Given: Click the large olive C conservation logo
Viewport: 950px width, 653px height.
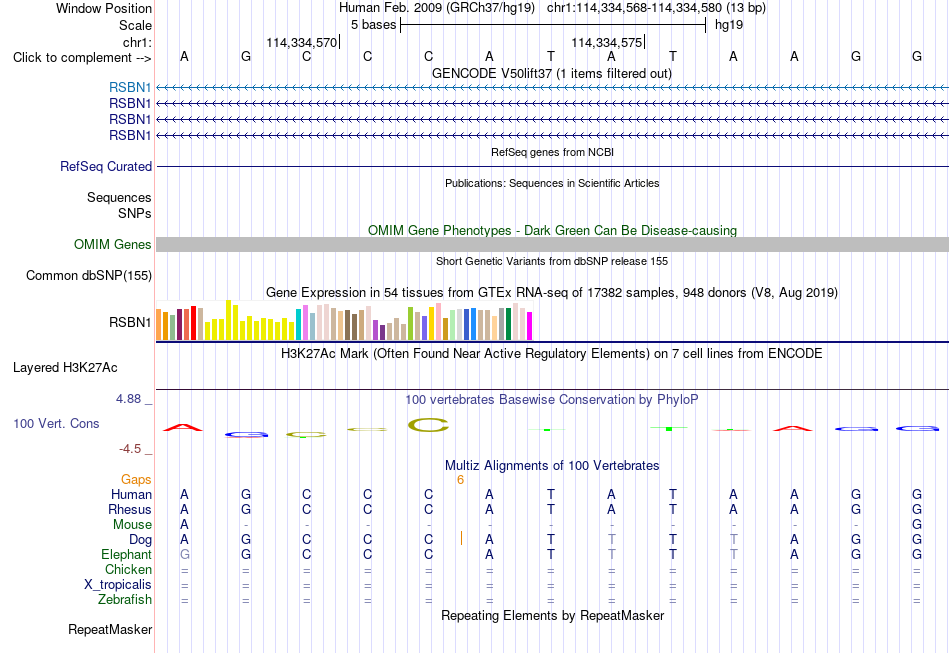Looking at the screenshot, I should 428,425.
